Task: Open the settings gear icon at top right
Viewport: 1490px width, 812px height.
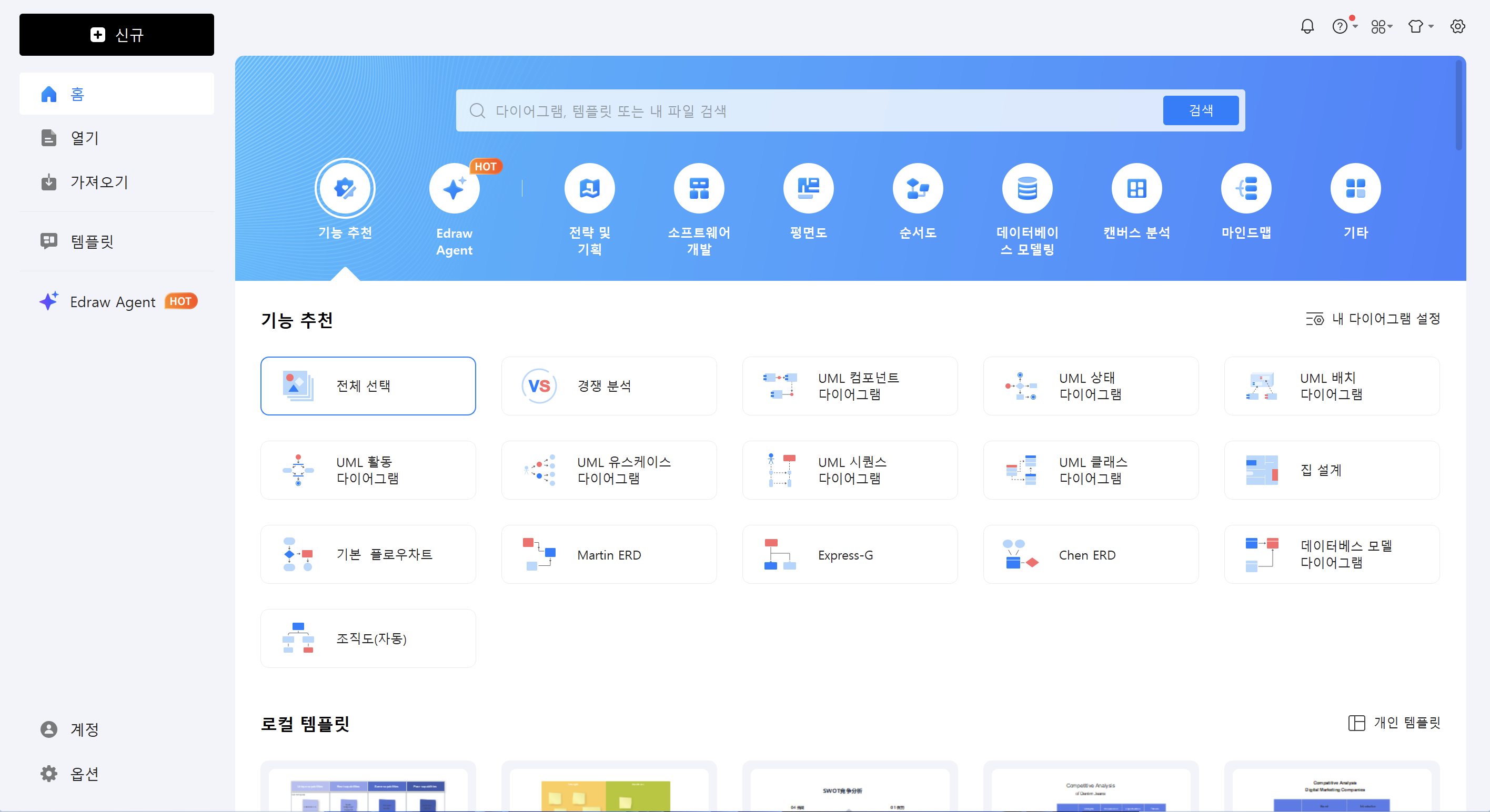Action: pos(1457,27)
